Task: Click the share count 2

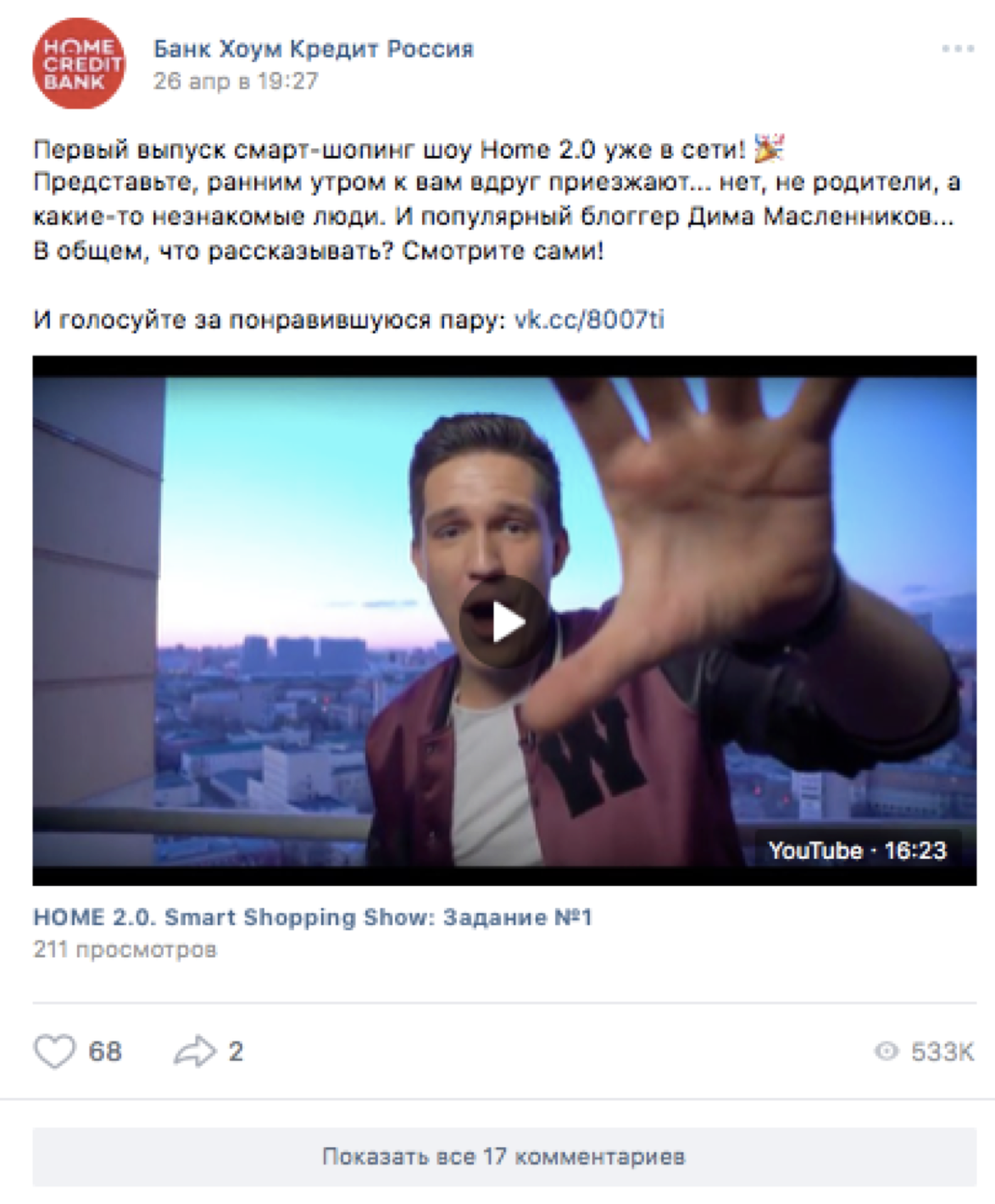Action: (x=236, y=1051)
